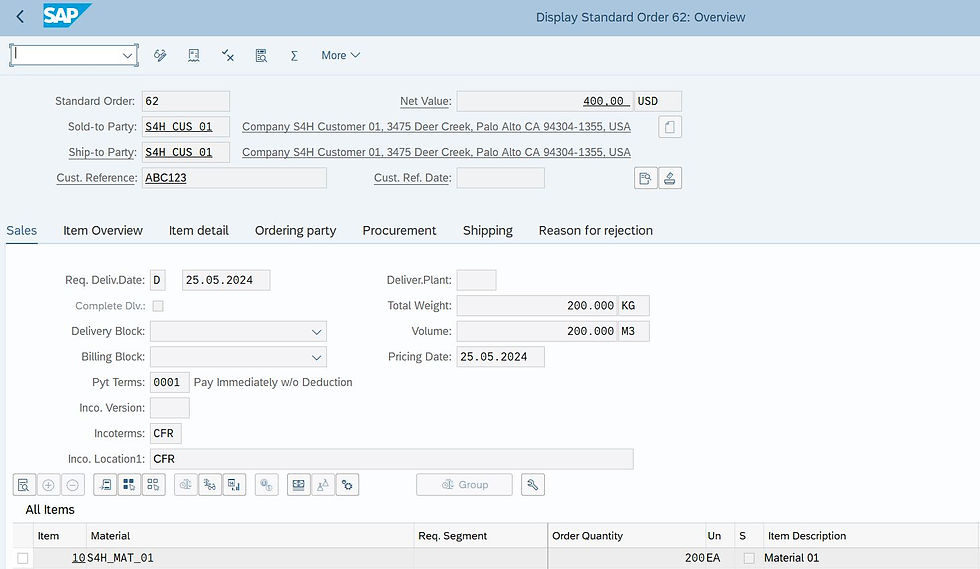Screen dimensions: 980x569
Task: Click the Sold-to Party field S4H_CUS_01
Action: click(x=186, y=127)
